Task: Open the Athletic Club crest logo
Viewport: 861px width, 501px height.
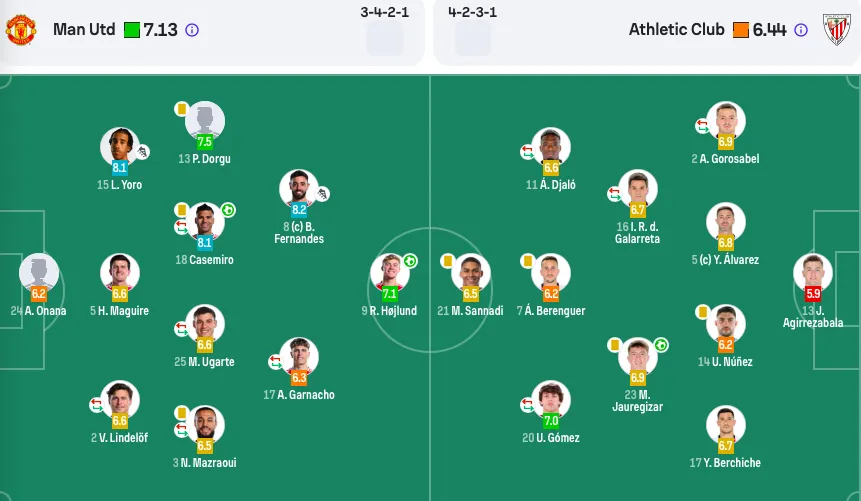Action: pos(836,30)
